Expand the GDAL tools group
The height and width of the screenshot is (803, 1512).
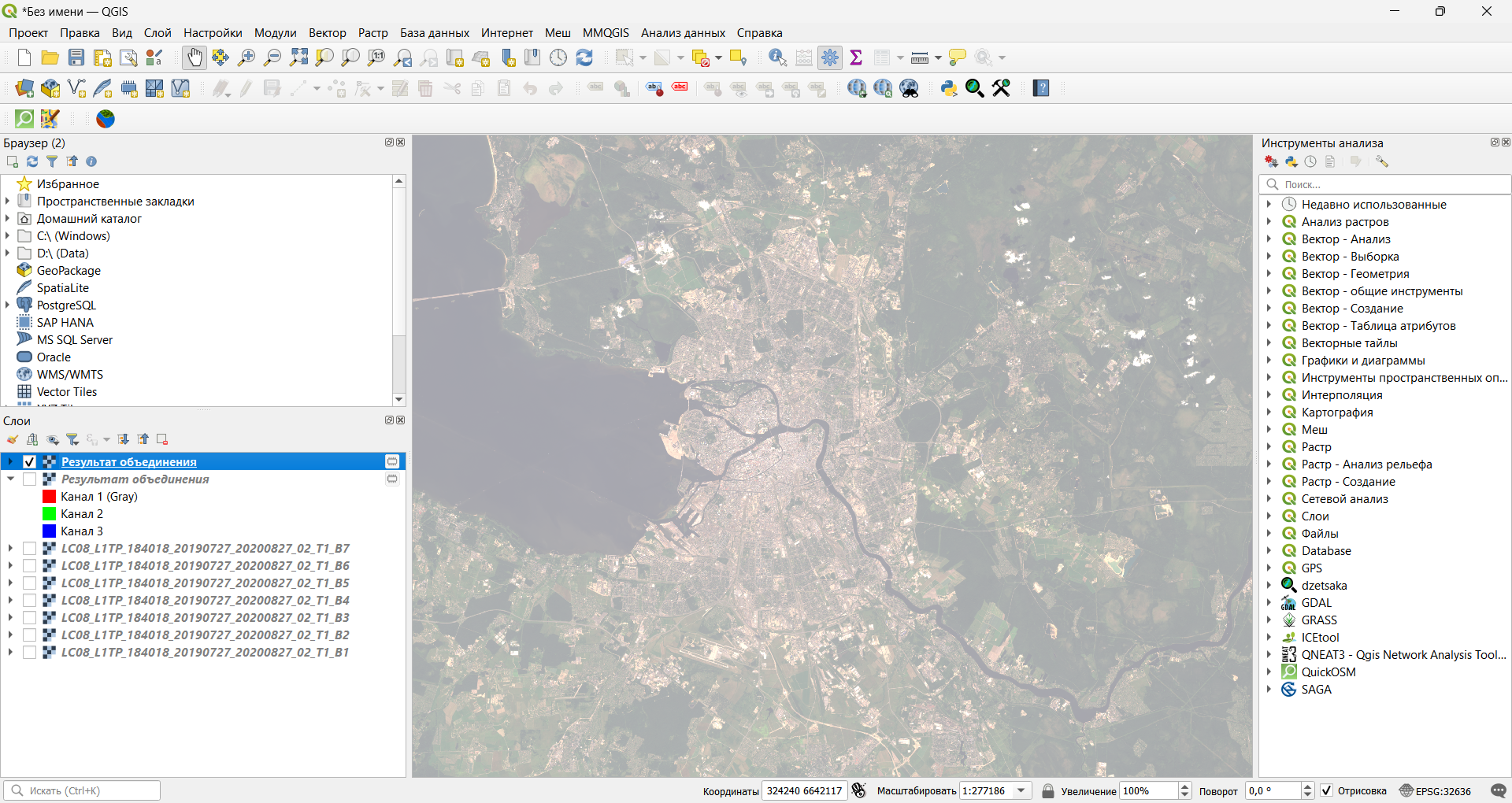pos(1269,603)
